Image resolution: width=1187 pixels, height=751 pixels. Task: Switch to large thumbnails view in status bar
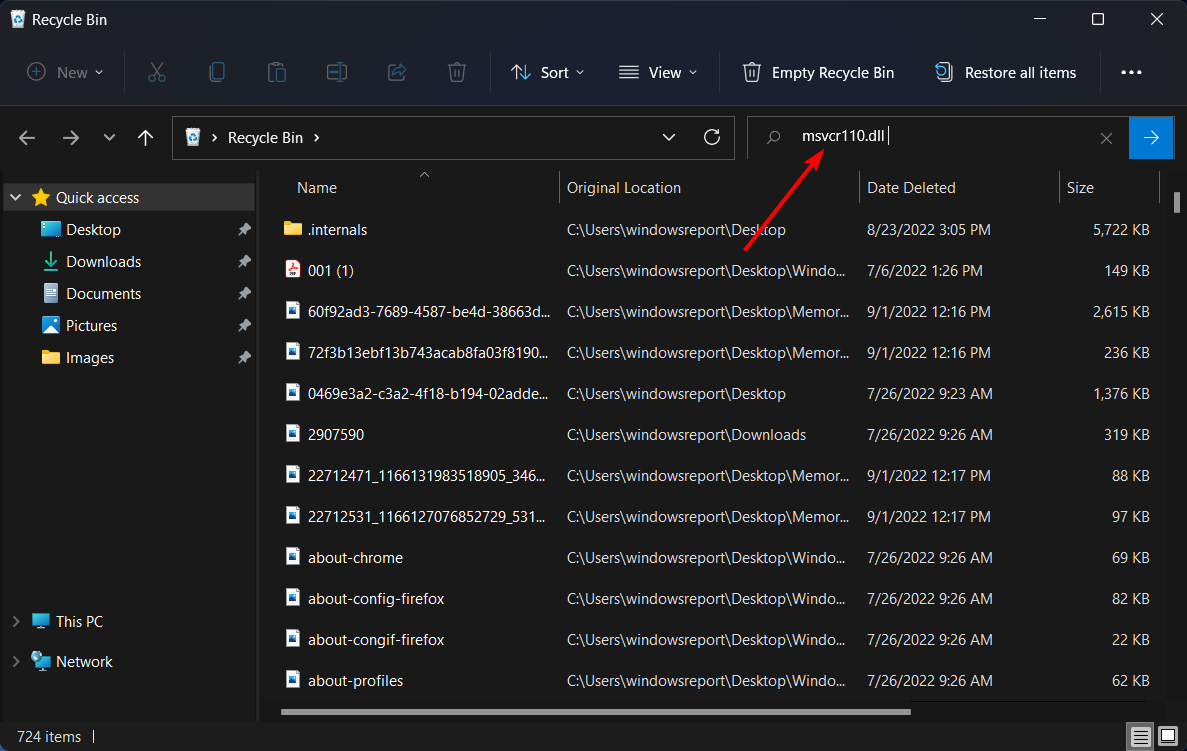click(x=1166, y=737)
